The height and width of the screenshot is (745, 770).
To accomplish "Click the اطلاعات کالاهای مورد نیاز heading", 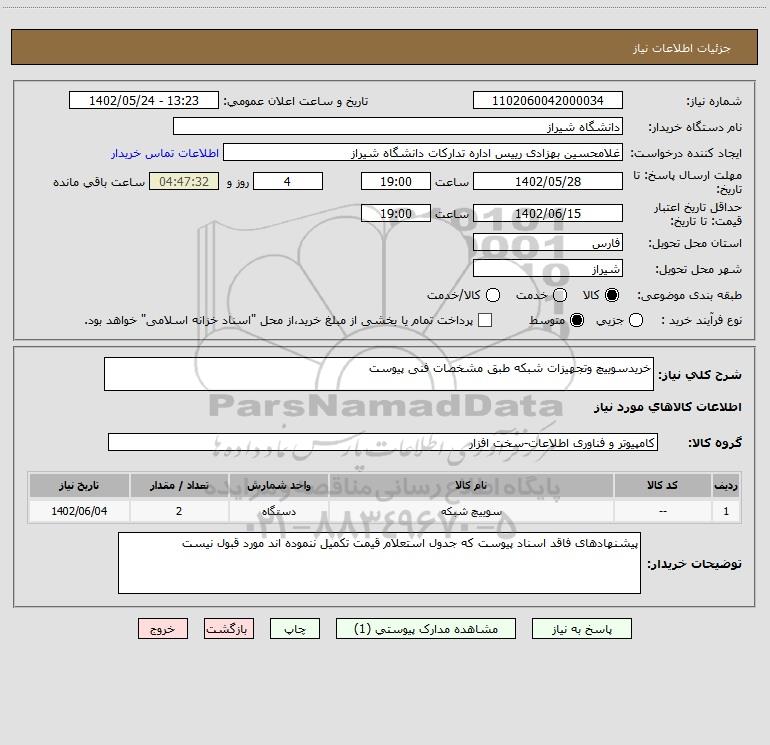I will pos(667,407).
